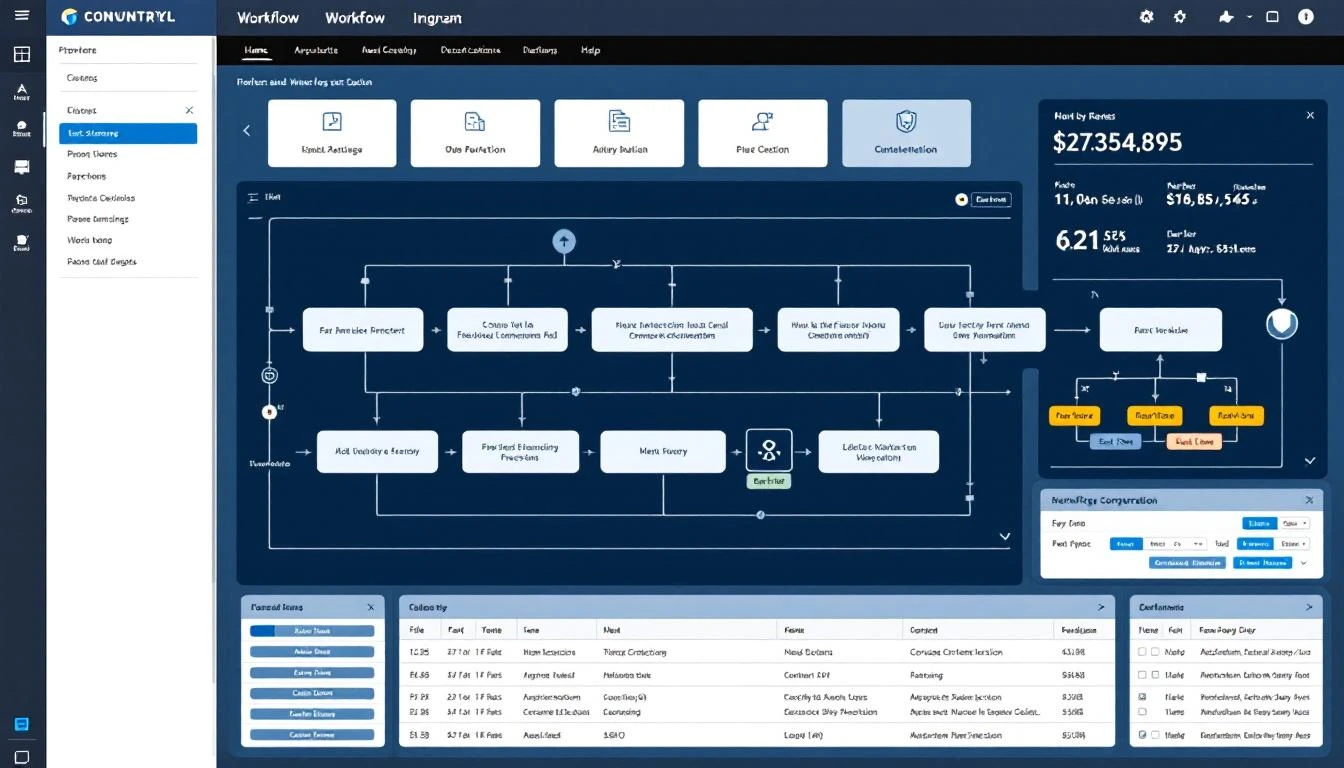1344x768 pixels.
Task: Toggle the switch at the top of the canvas
Action: 962,199
